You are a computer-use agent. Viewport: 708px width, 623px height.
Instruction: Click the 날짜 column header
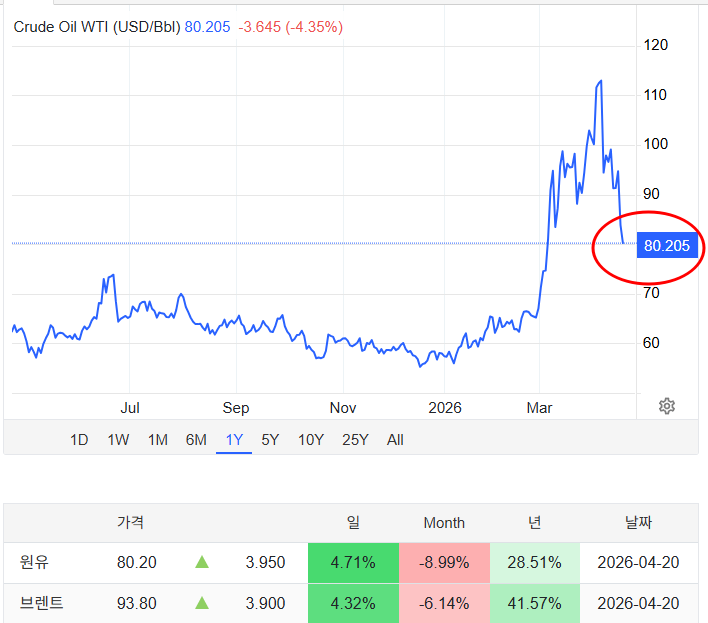(x=636, y=522)
